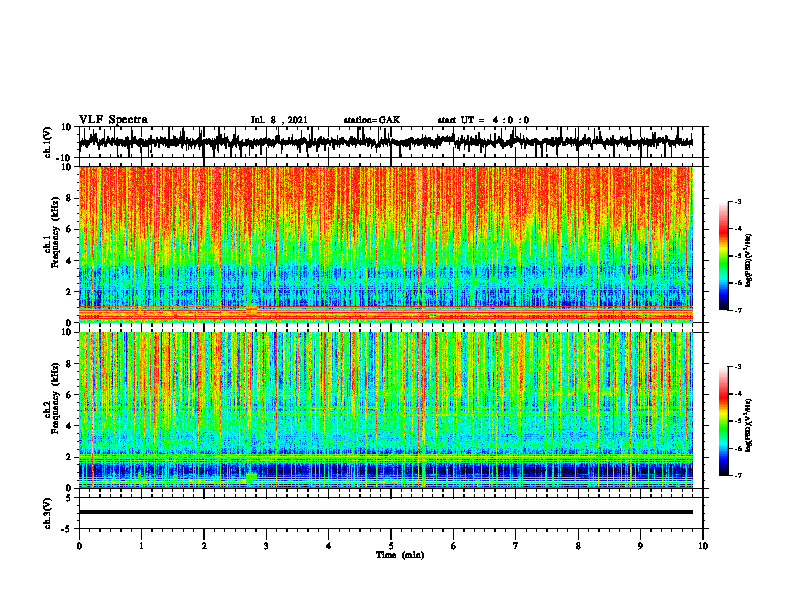Click the ch.2 spectrogram "2" kHz tick label
Image resolution: width=792 pixels, height=612 pixels.
coord(69,457)
